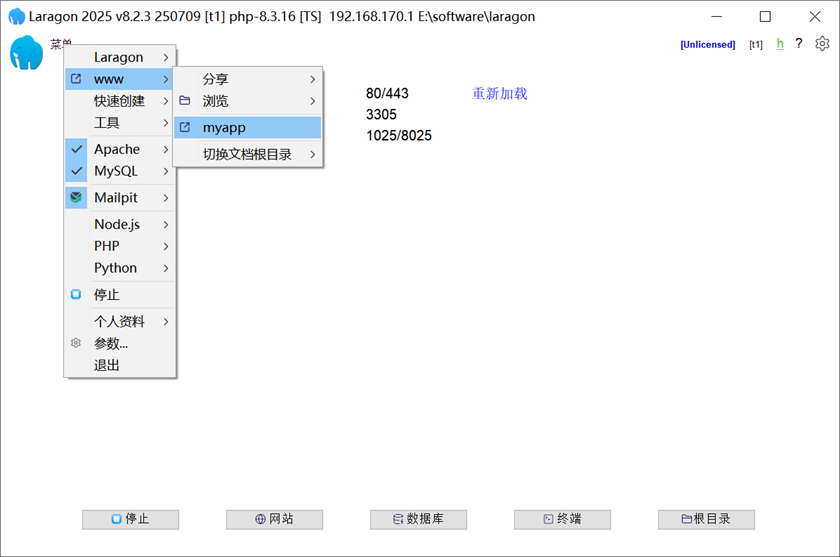Viewport: 840px width, 557px height.
Task: Click the 停止 button at bottom
Action: 131,519
